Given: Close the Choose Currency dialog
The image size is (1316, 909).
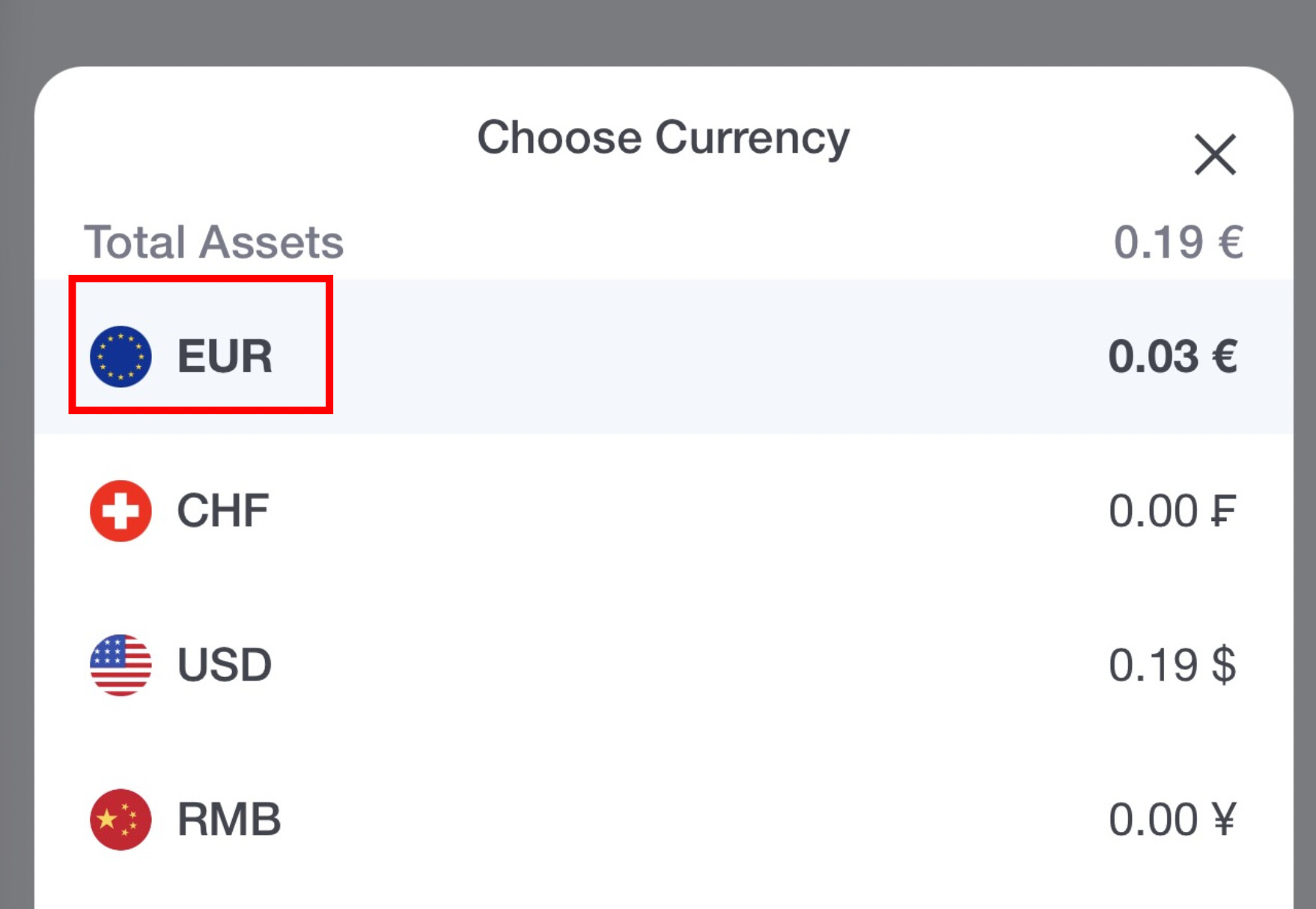Looking at the screenshot, I should coord(1214,155).
